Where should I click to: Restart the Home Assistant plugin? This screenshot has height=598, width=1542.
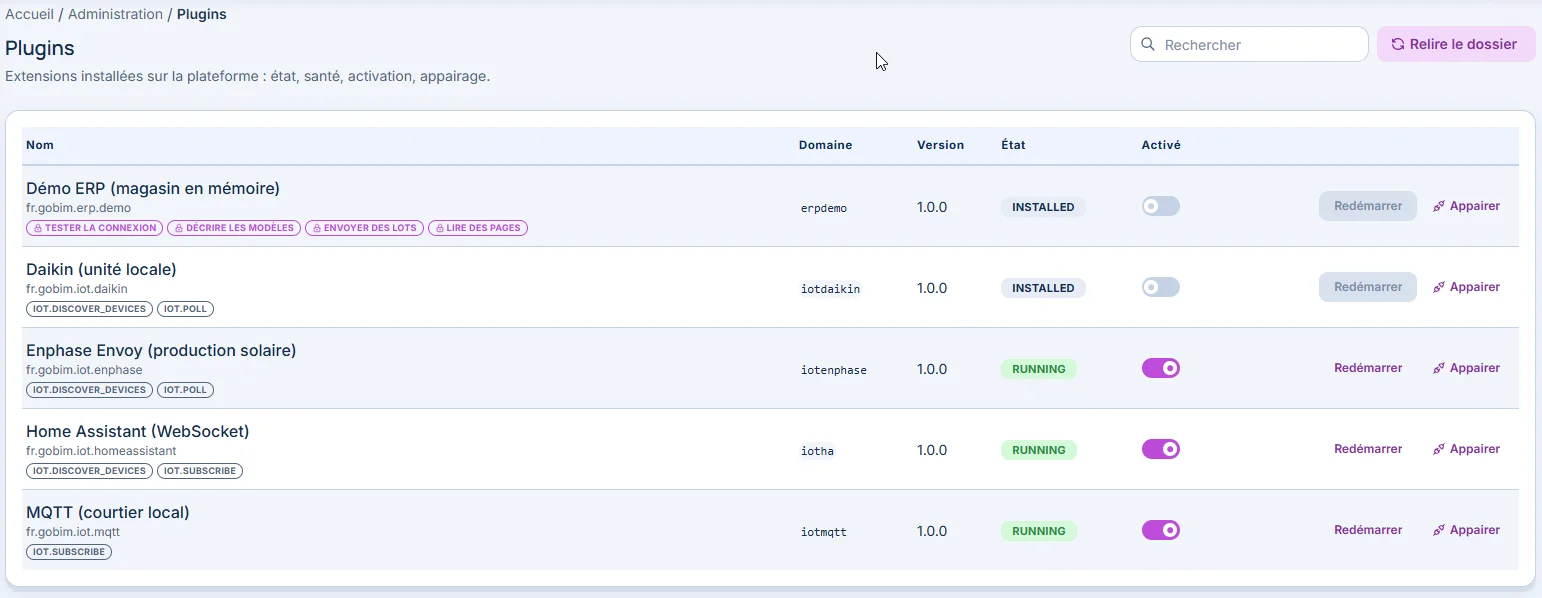(1368, 449)
